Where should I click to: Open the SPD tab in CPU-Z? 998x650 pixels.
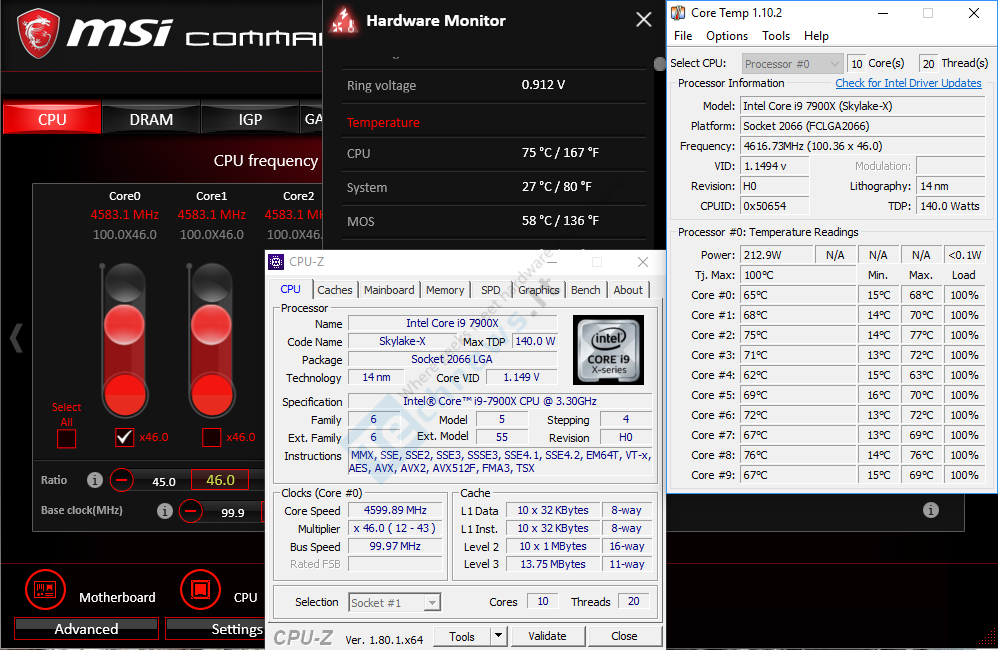coord(490,290)
